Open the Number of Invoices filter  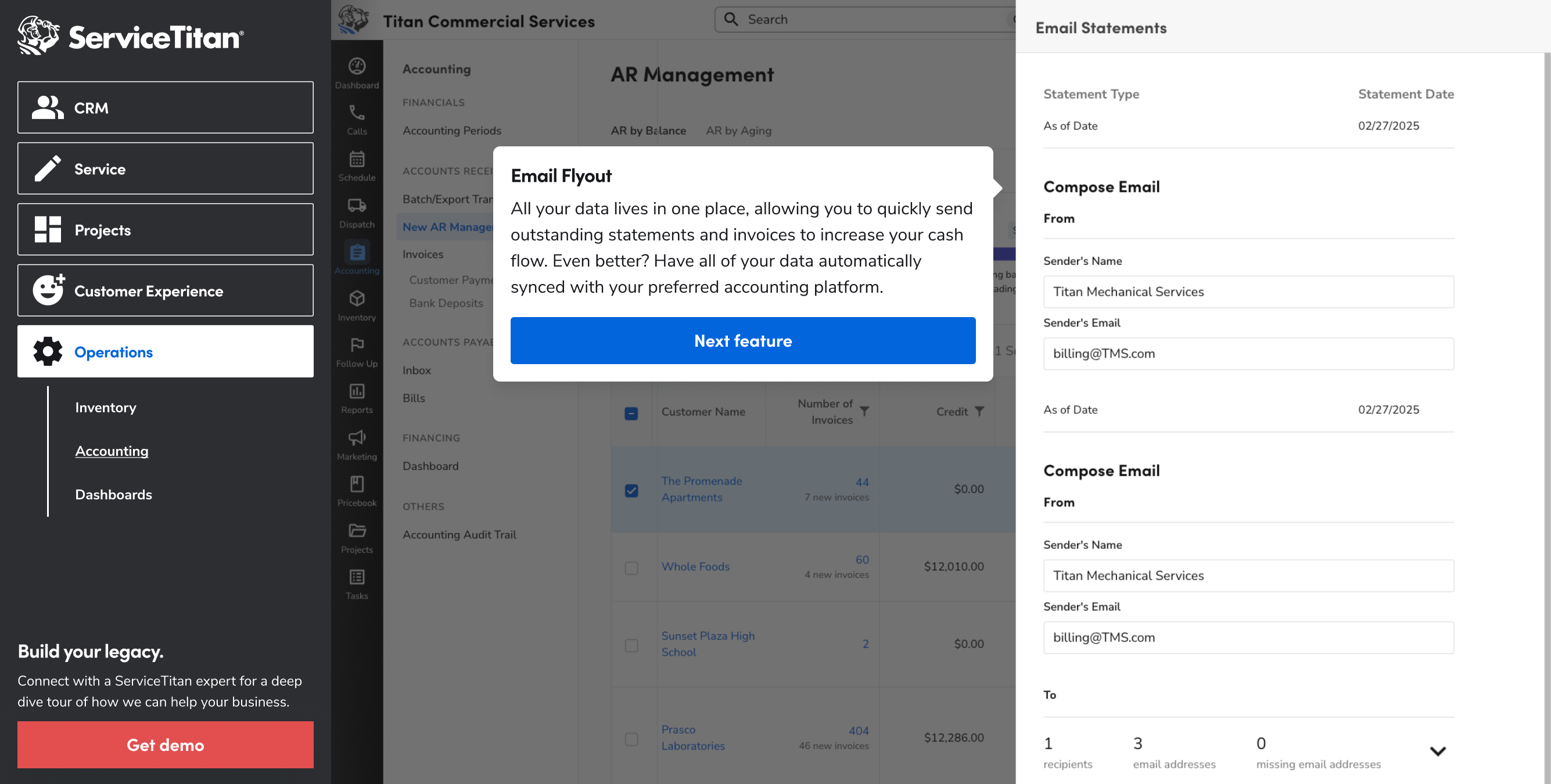[x=864, y=411]
